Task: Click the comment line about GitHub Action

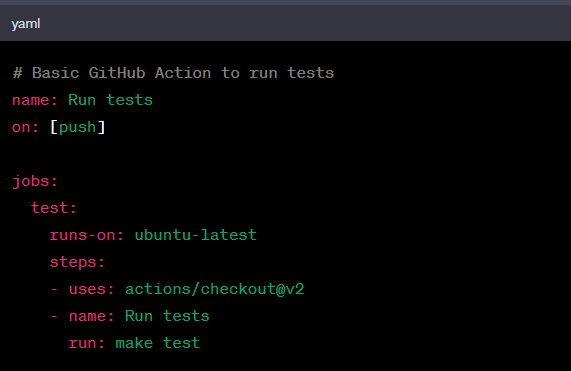Action: tap(173, 73)
